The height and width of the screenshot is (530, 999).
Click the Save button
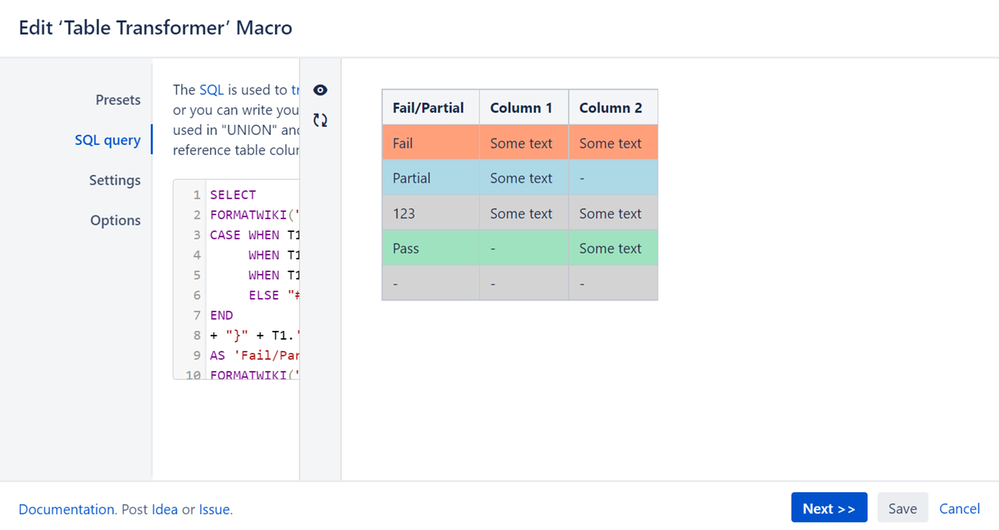[902, 508]
